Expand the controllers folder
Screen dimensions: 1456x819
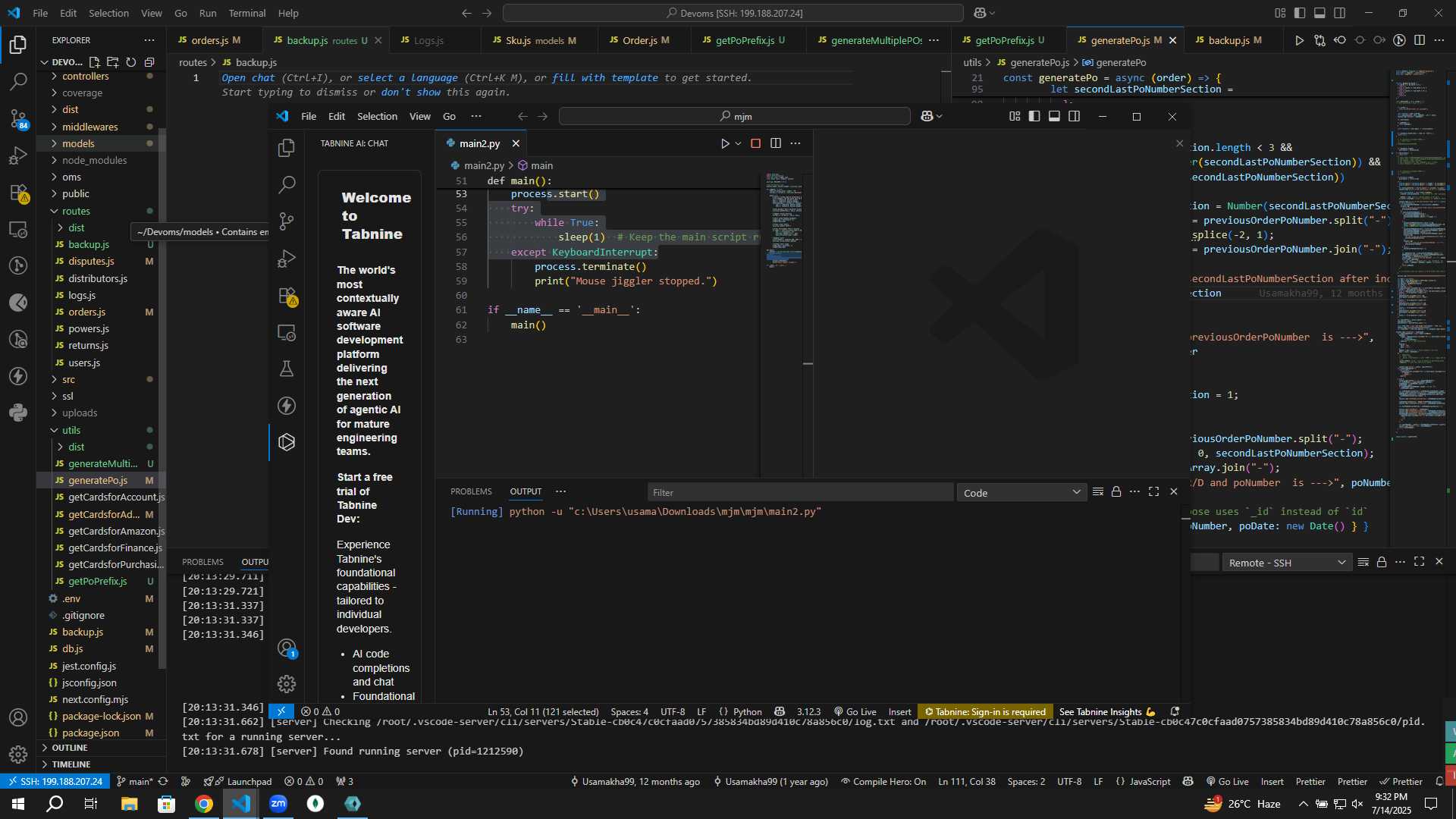point(85,77)
